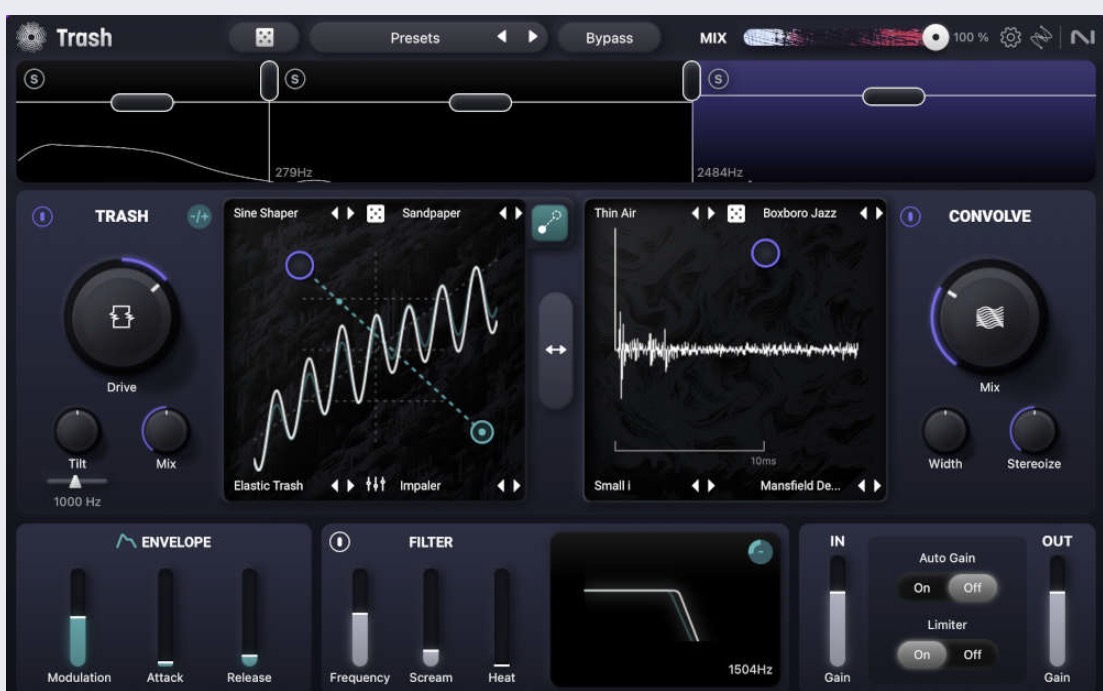The width and height of the screenshot is (1103, 691).
Task: Click the Stereoize knob
Action: pyautogui.click(x=1033, y=431)
